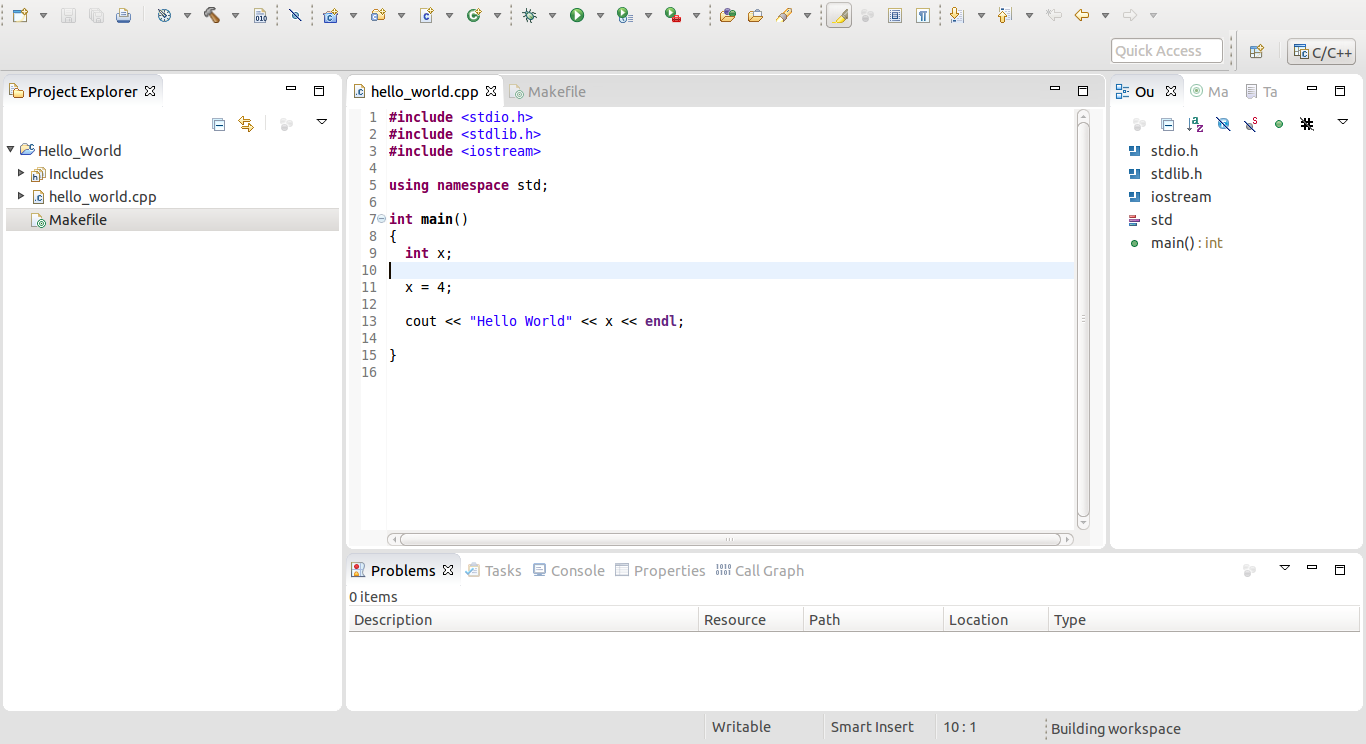1366x744 pixels.
Task: Open the Console tab
Action: pos(568,571)
